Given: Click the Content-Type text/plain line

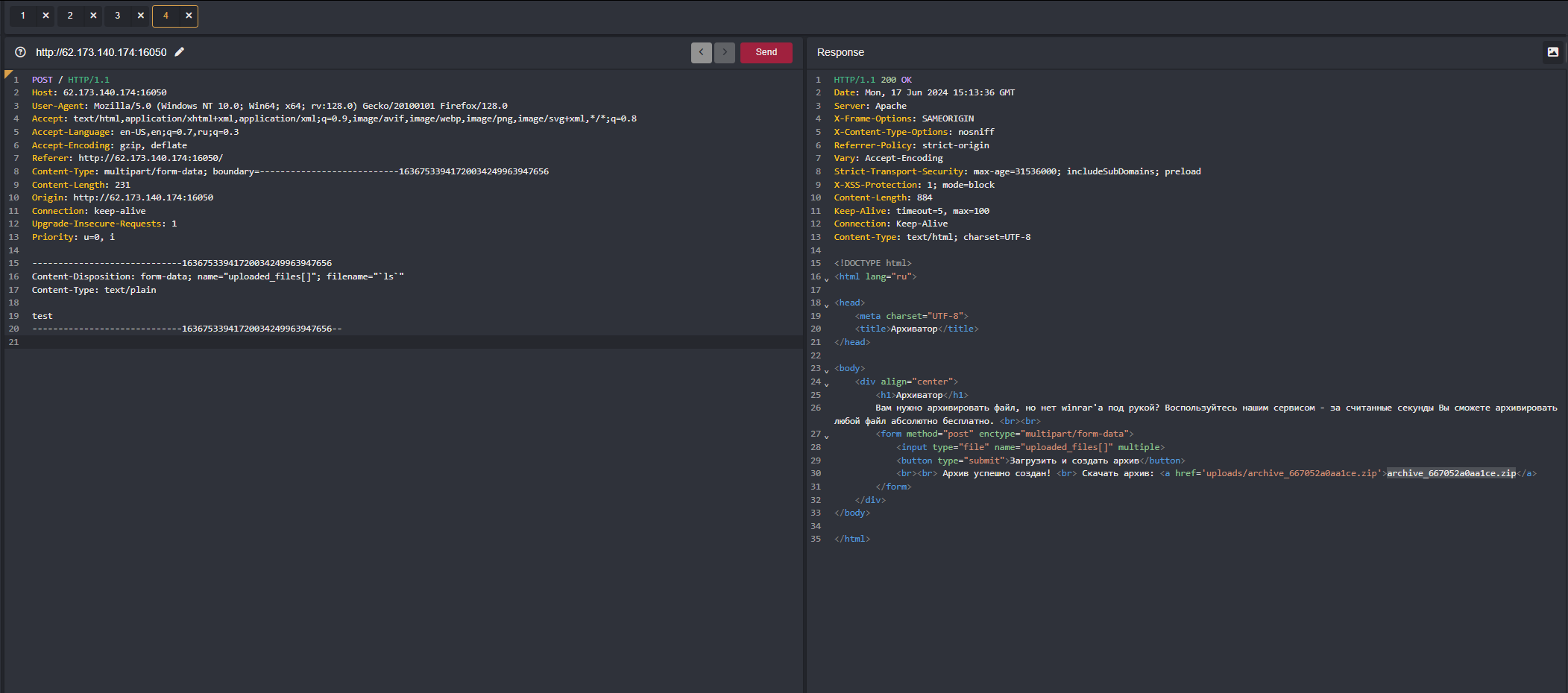Looking at the screenshot, I should (94, 290).
